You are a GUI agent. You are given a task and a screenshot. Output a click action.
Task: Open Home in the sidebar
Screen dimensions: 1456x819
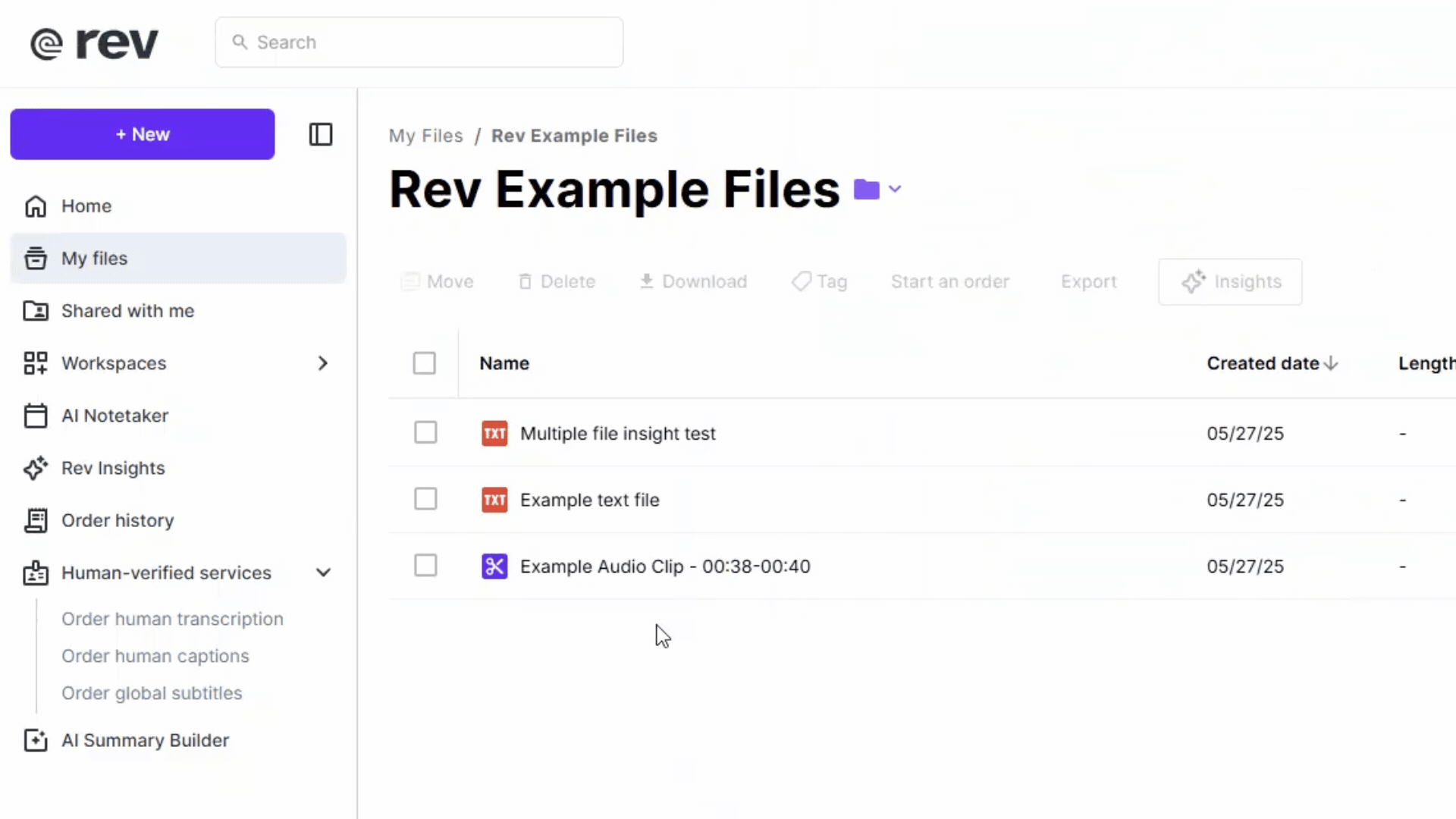pyautogui.click(x=178, y=206)
